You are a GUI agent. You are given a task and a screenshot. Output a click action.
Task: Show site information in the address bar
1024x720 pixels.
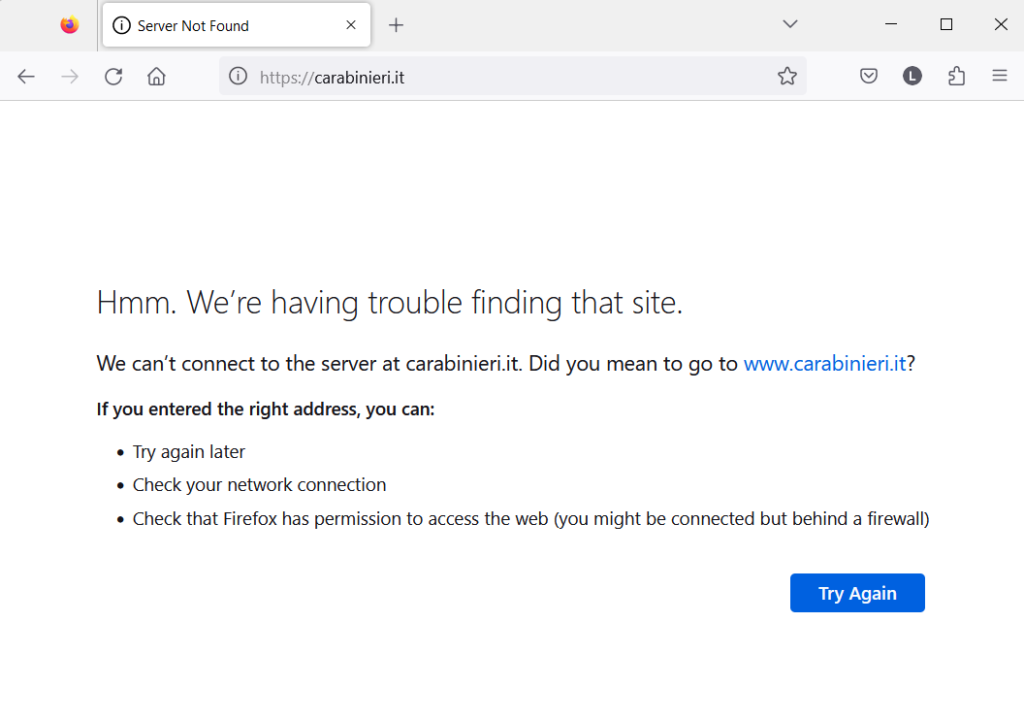click(x=238, y=76)
